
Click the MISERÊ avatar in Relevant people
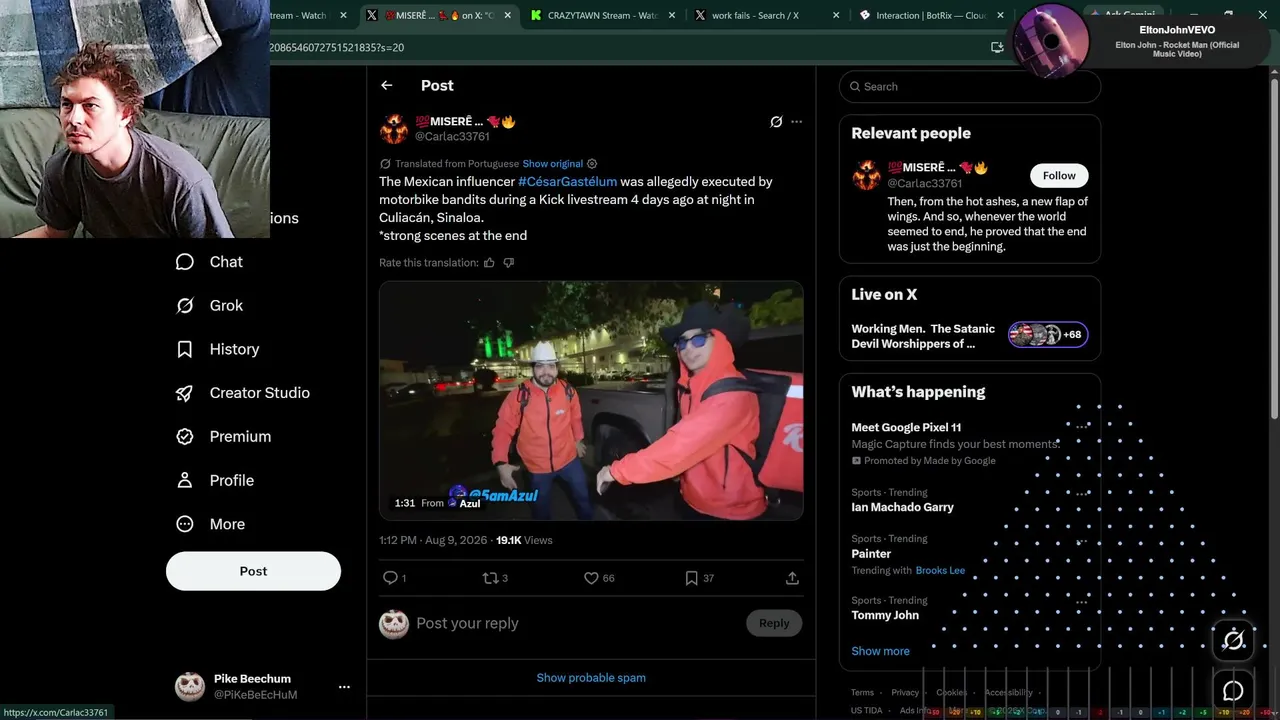(x=866, y=175)
